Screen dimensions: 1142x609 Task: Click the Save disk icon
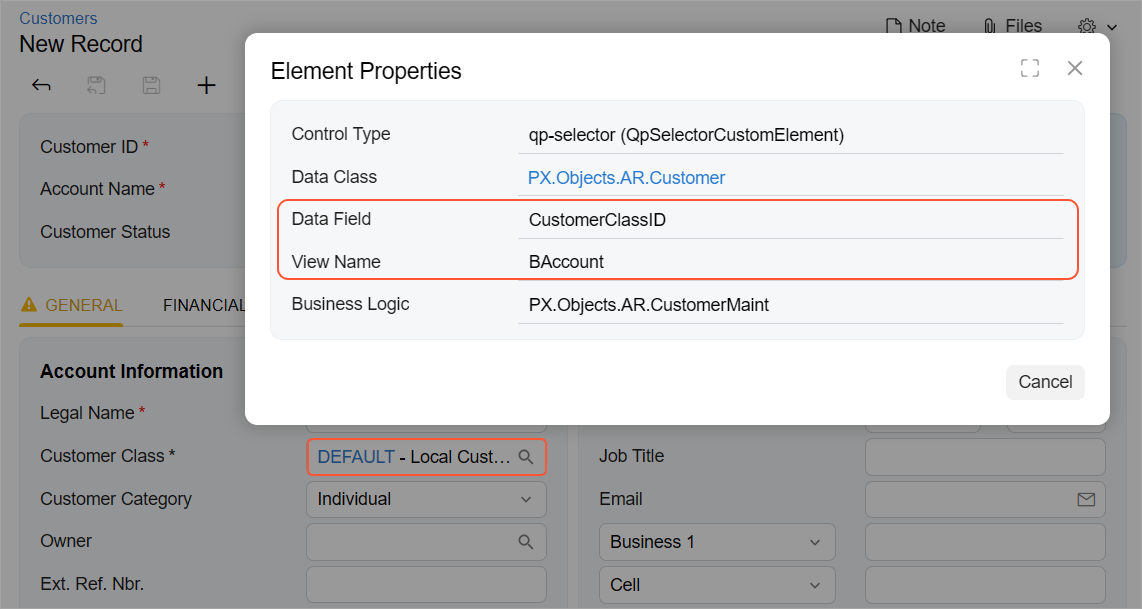coord(151,86)
